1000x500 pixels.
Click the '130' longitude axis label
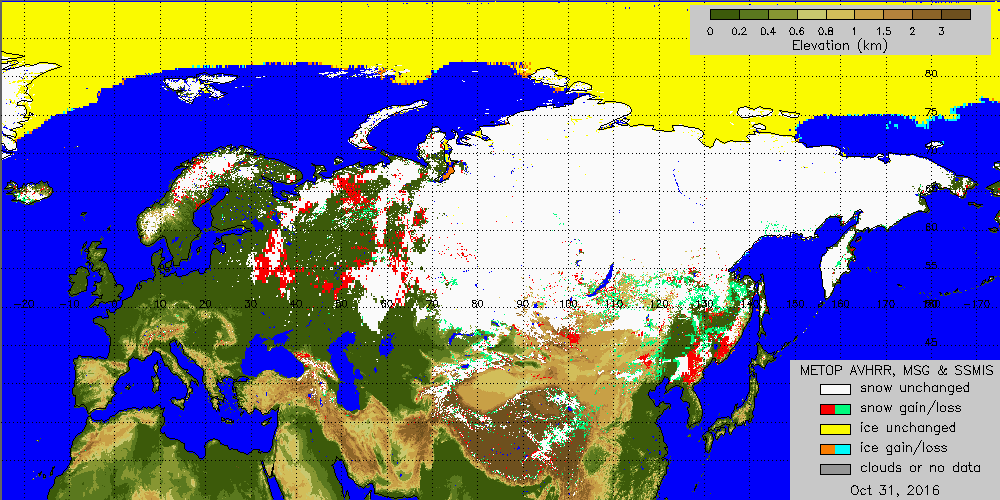tap(704, 304)
